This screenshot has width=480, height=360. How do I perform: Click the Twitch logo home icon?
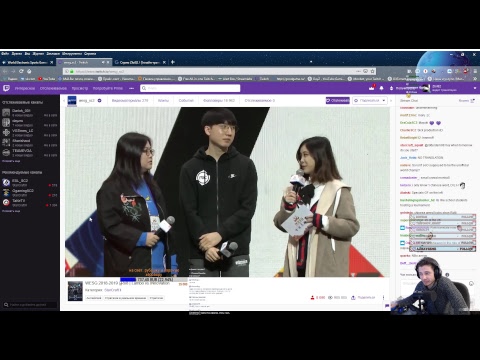[6, 88]
